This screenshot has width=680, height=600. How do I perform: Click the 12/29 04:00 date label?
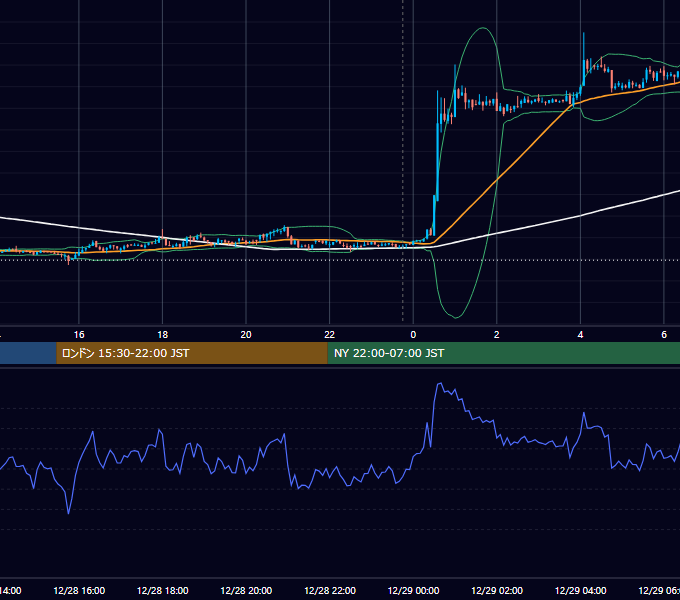tap(580, 590)
